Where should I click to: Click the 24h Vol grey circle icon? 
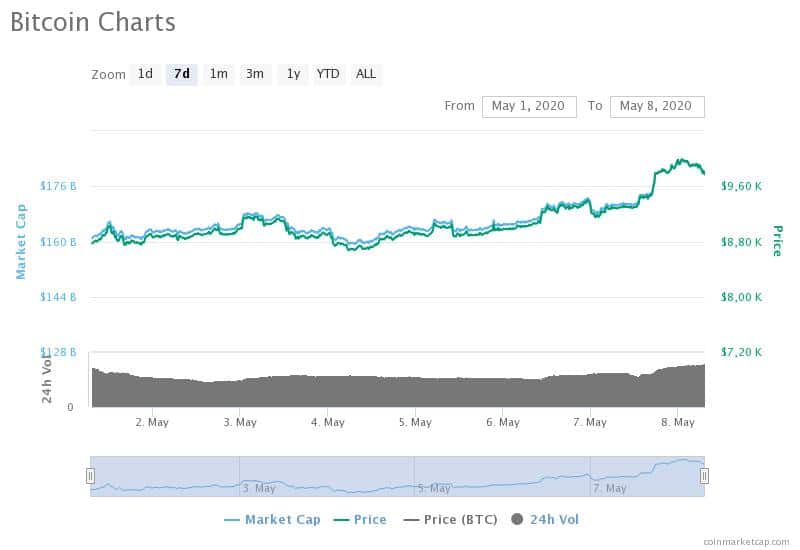pos(517,519)
